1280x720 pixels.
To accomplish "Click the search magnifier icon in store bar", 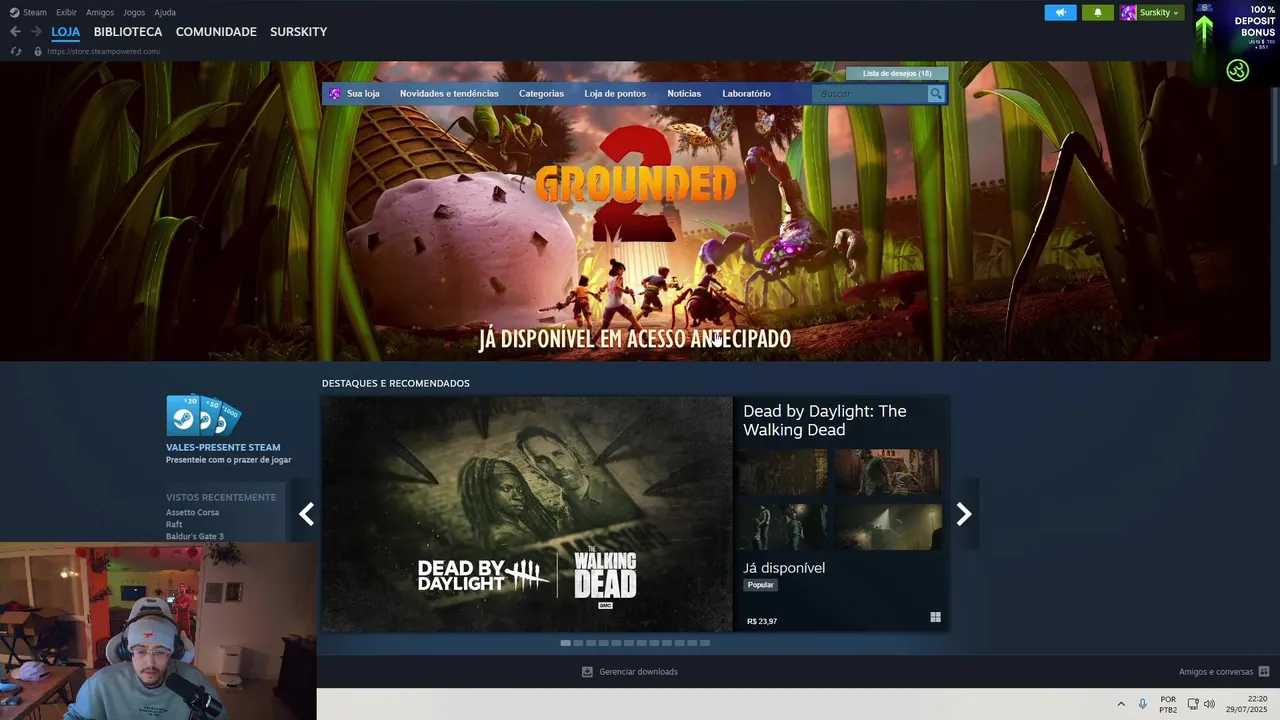I will (x=936, y=93).
